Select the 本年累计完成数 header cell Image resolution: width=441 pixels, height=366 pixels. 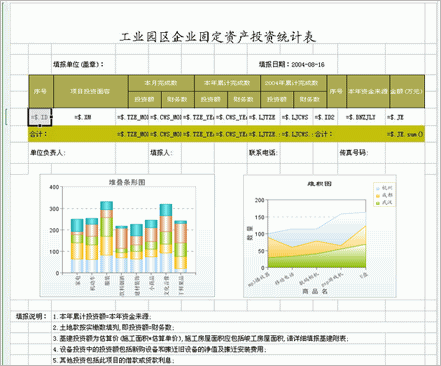pyautogui.click(x=227, y=83)
